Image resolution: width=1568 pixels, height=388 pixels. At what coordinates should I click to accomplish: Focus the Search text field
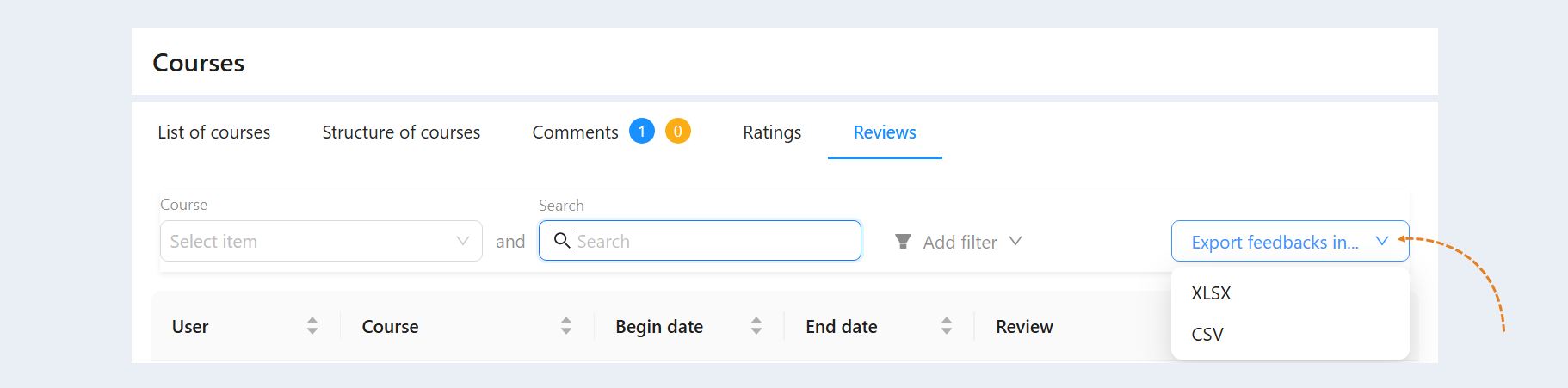click(x=700, y=241)
